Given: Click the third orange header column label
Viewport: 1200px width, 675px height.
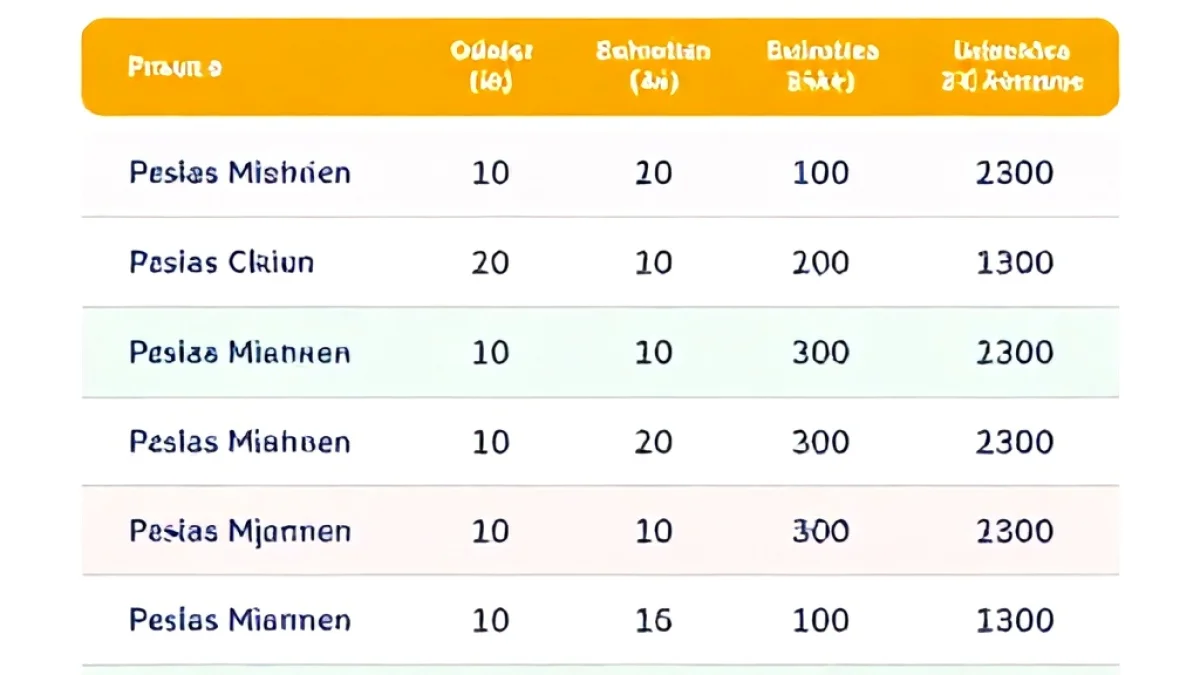Looking at the screenshot, I should coord(653,66).
